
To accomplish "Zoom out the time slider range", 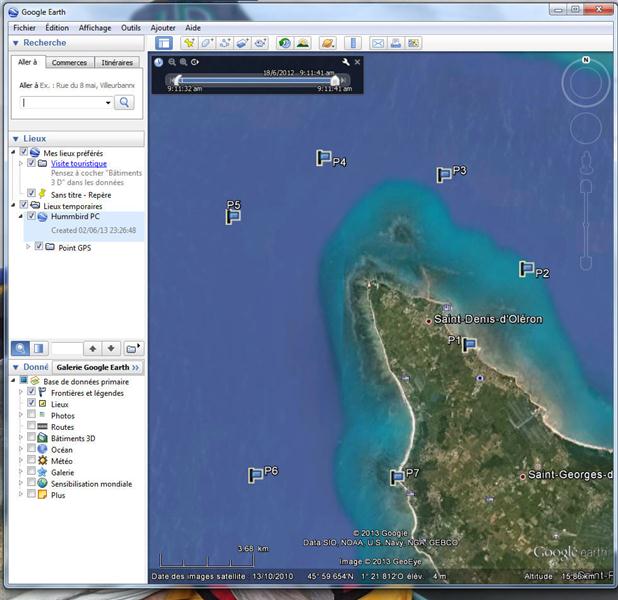I will tap(172, 62).
